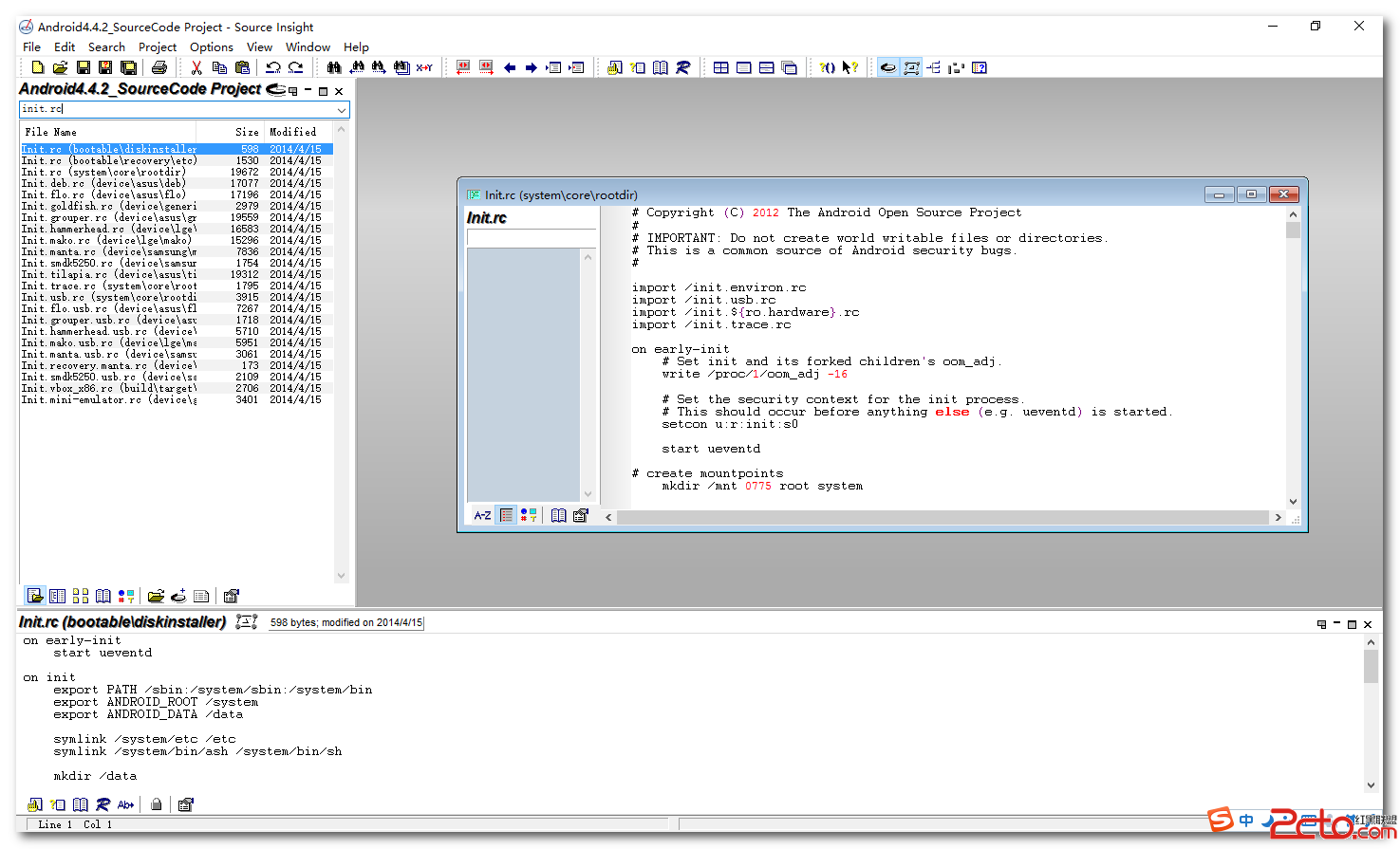Viewport: 1400px width, 849px height.
Task: Toggle the Project Window toolbar button
Action: 888,67
